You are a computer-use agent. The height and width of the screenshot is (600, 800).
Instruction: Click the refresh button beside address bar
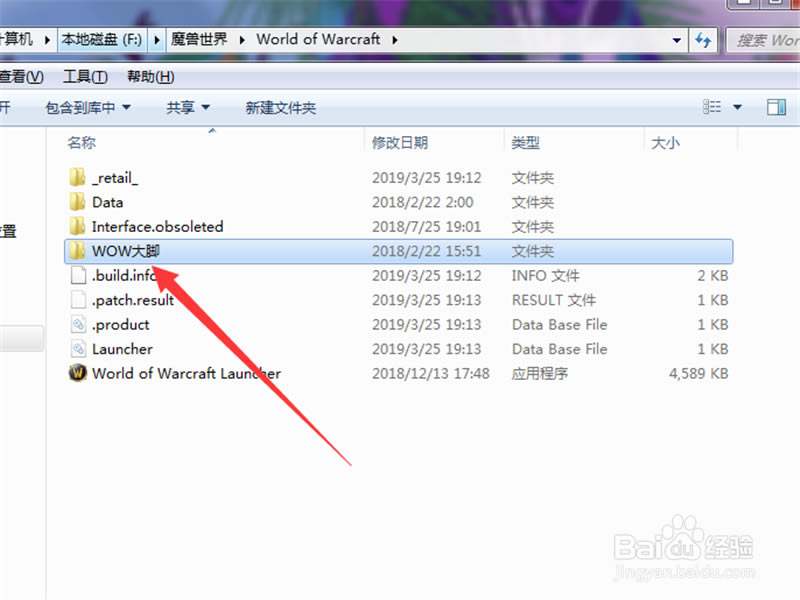pyautogui.click(x=704, y=40)
